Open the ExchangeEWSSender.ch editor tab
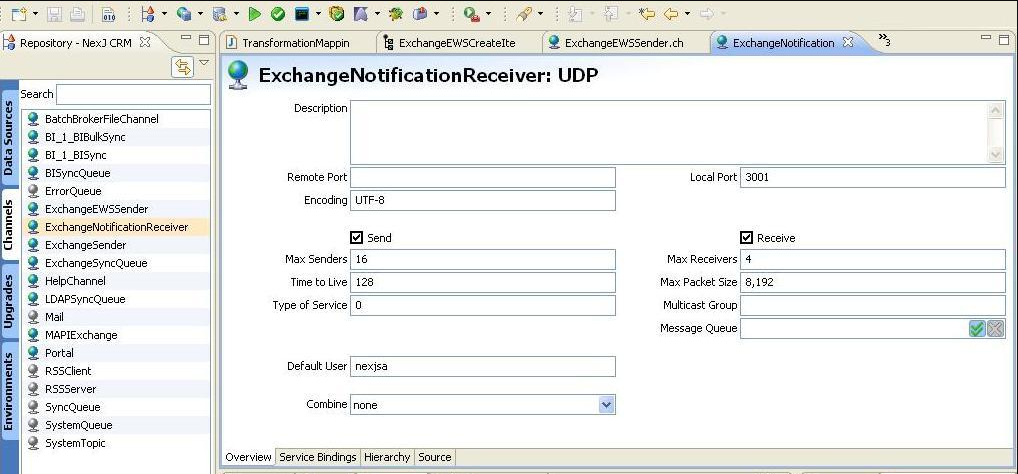1018x474 pixels. (623, 43)
